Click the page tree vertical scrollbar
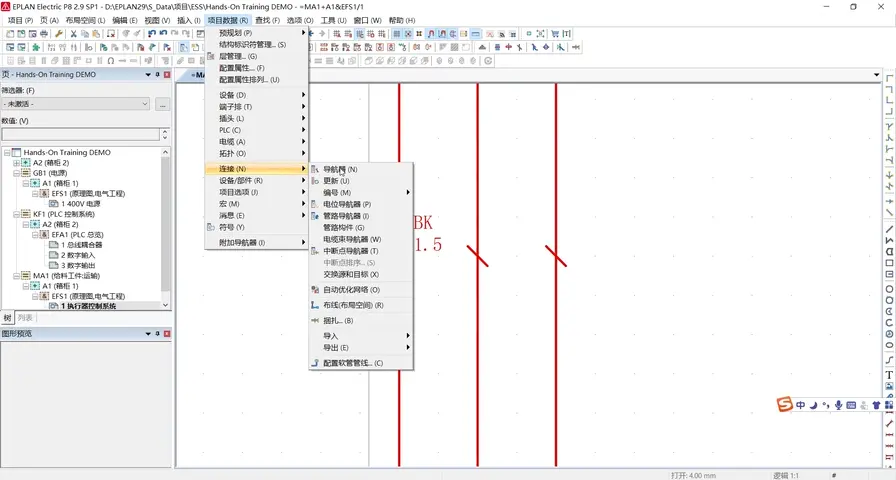This screenshot has height=480, width=896. 166,229
